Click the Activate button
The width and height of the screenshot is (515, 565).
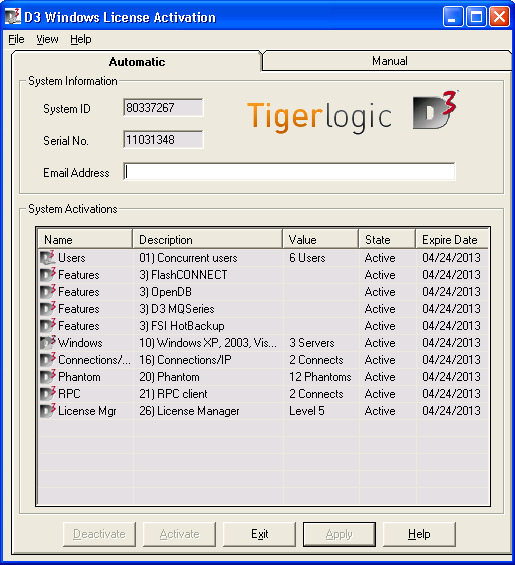pos(179,534)
